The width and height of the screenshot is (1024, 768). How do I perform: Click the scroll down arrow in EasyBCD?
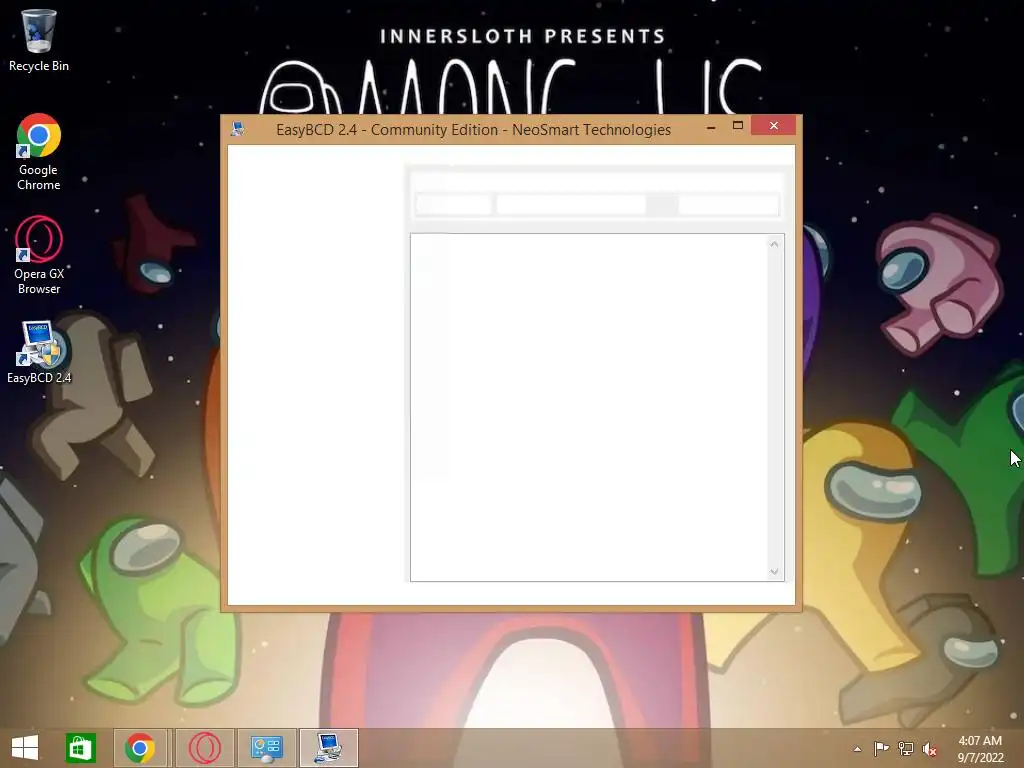point(774,571)
